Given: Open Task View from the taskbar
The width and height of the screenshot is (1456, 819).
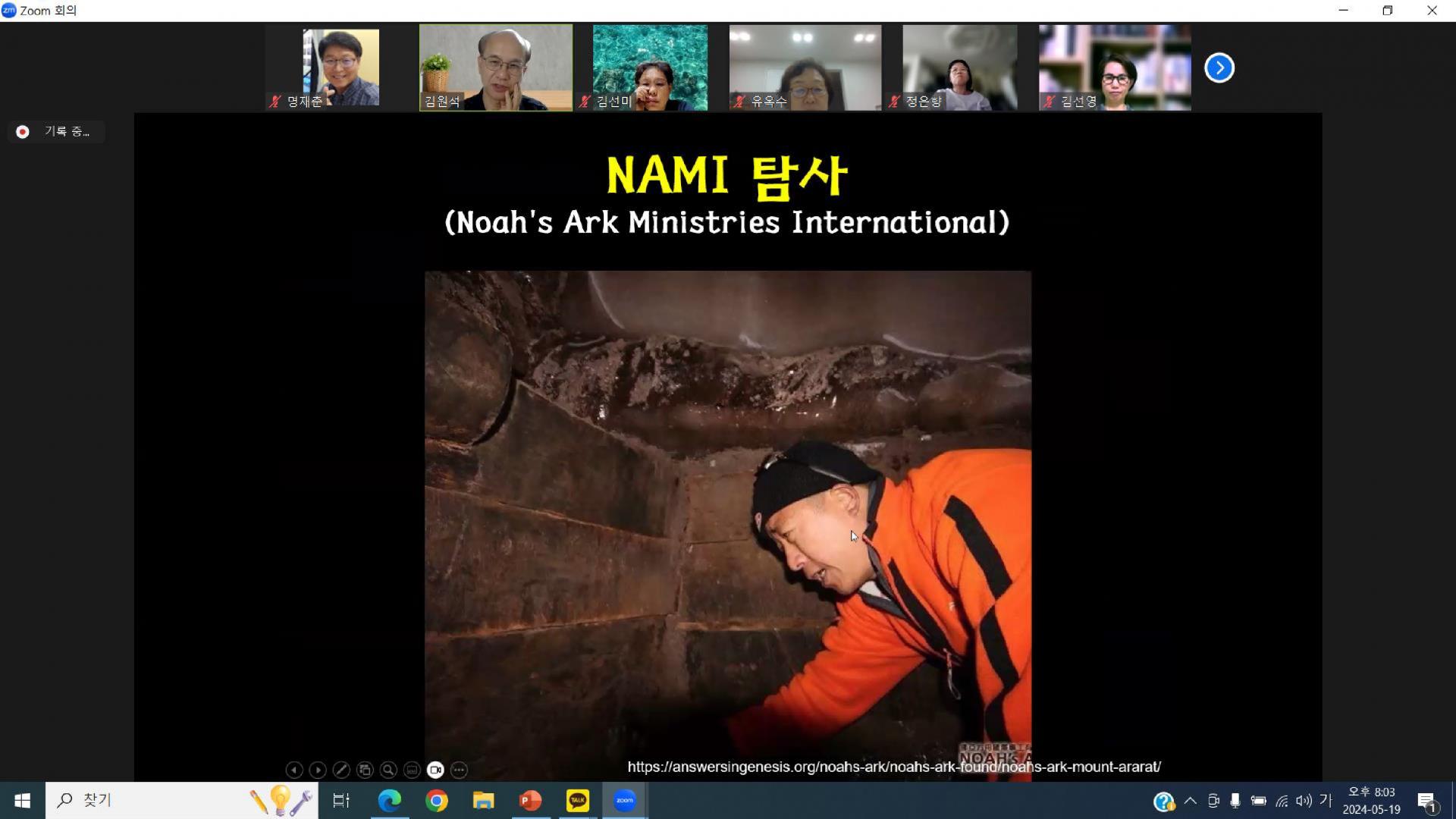Looking at the screenshot, I should (341, 800).
